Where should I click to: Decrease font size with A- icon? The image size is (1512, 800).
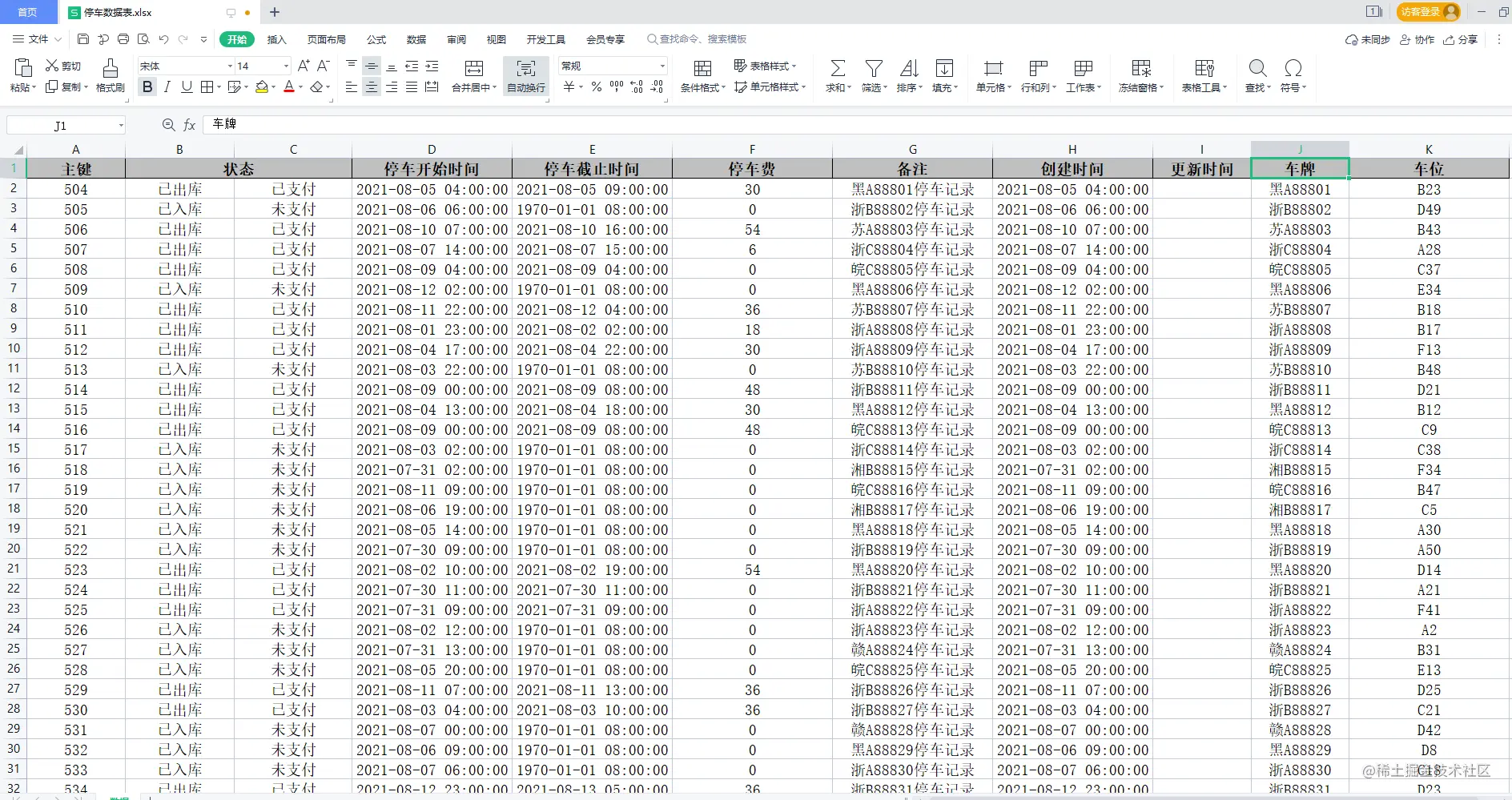coord(324,66)
